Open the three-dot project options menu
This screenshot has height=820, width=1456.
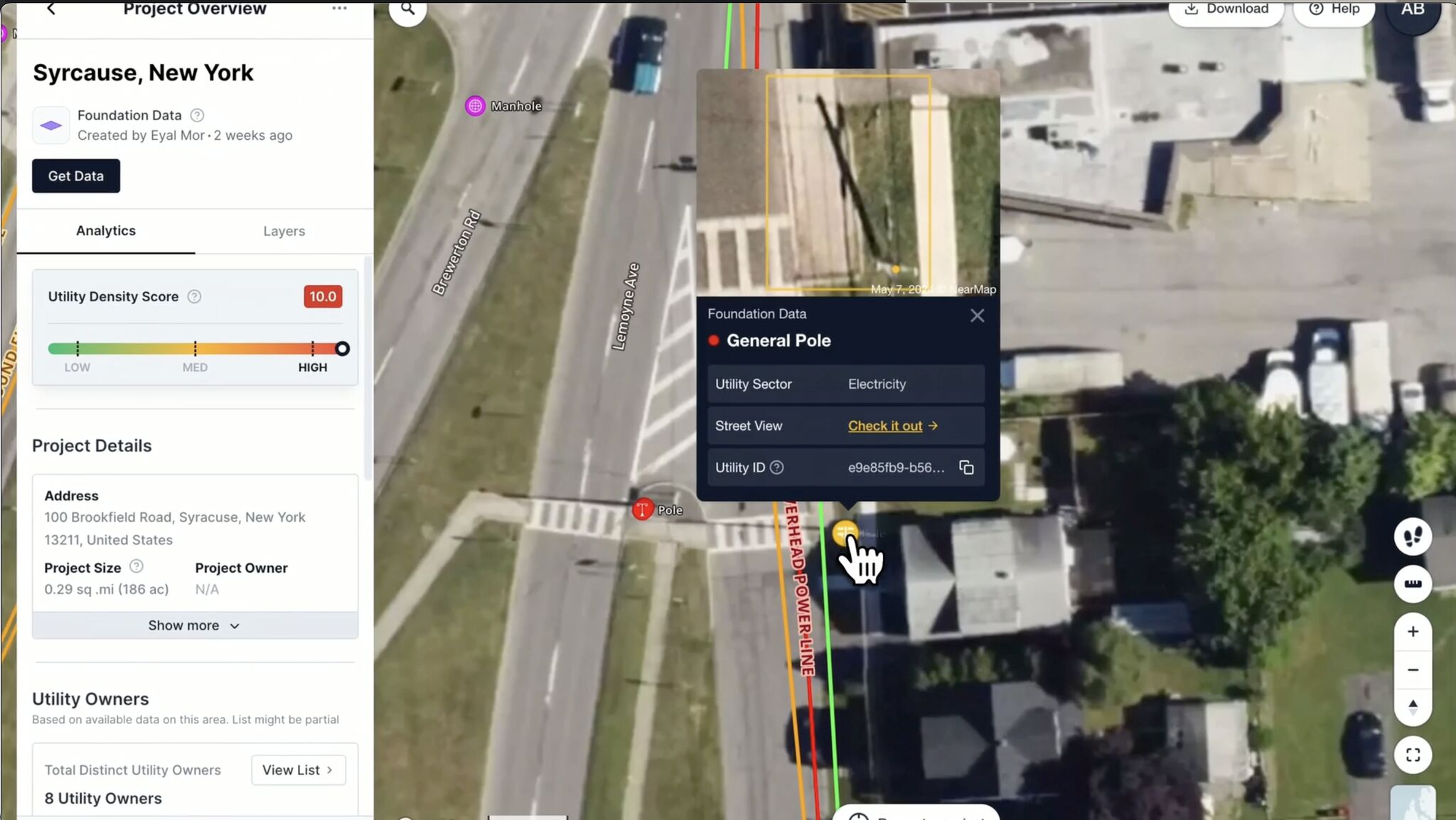tap(339, 9)
